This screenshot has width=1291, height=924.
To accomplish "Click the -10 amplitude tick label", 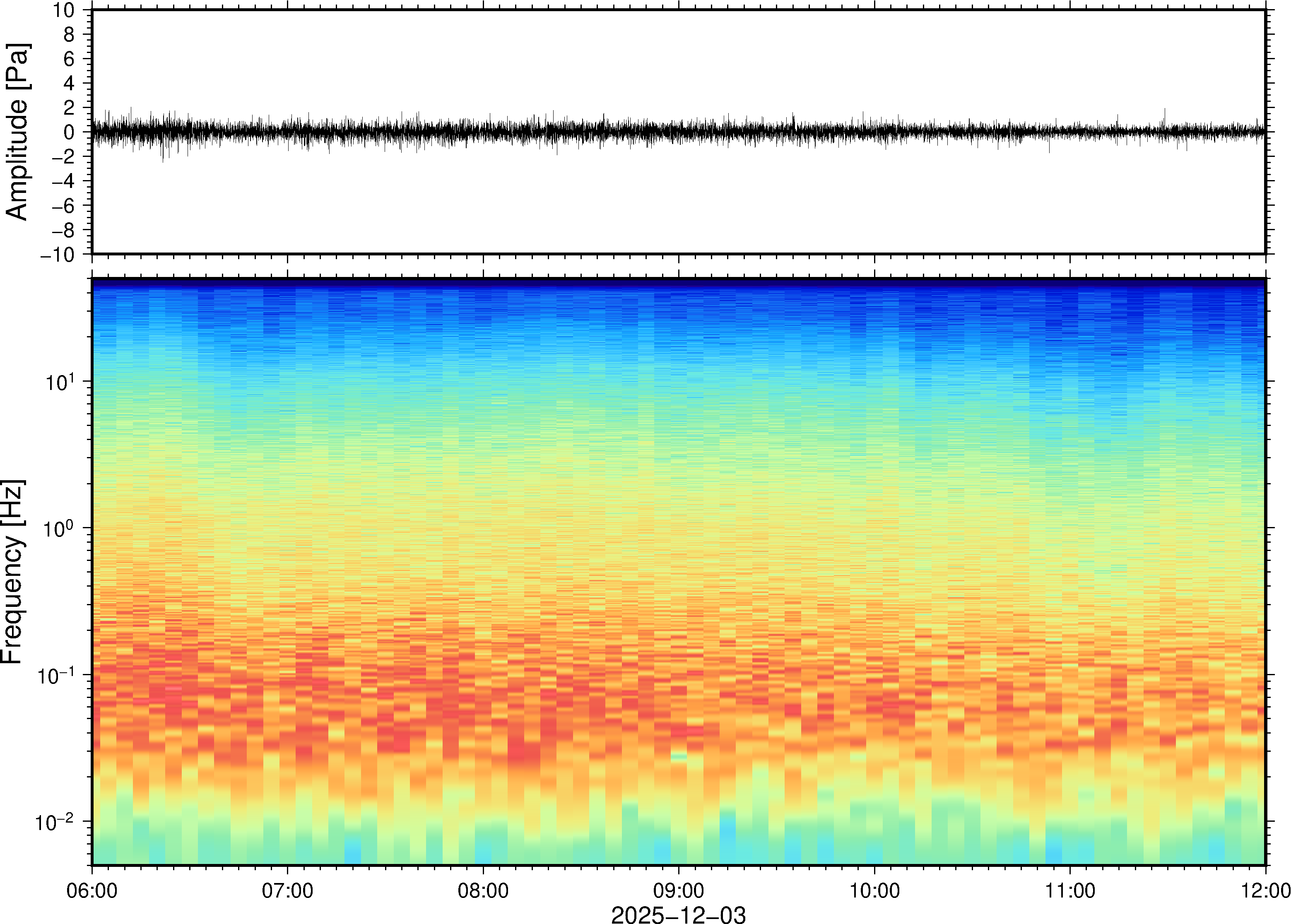I will (58, 255).
